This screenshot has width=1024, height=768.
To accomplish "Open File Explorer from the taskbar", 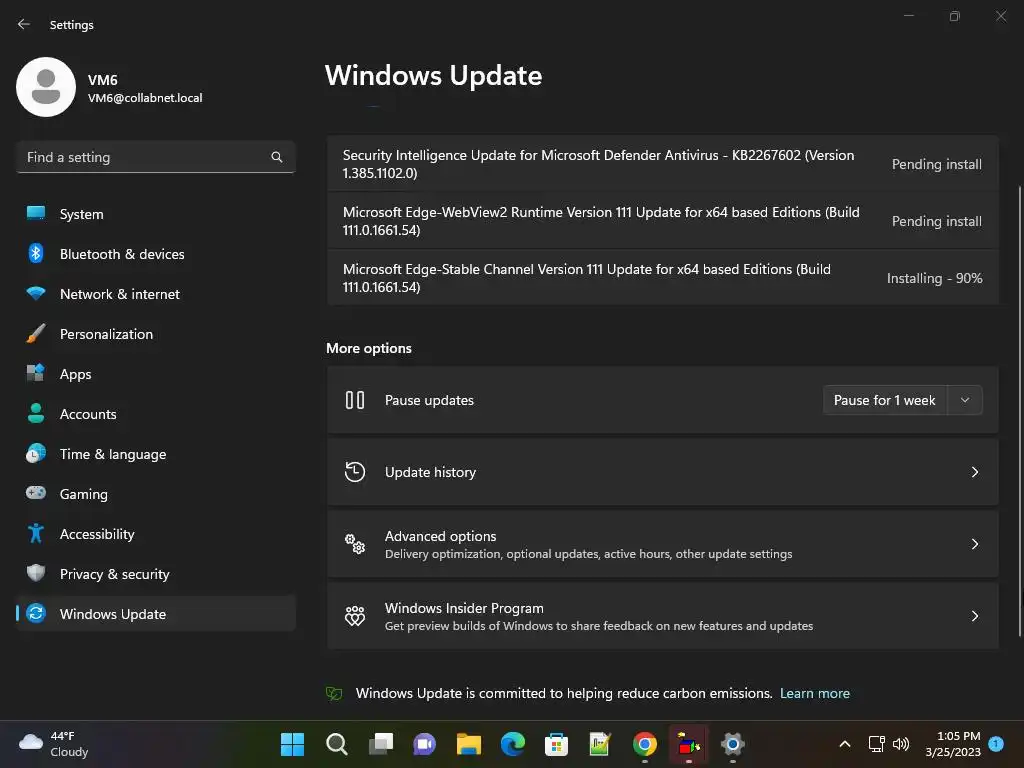I will (468, 744).
